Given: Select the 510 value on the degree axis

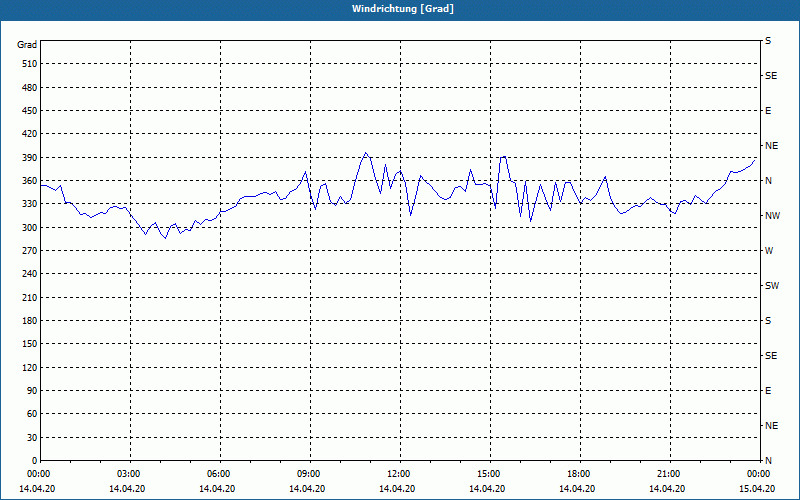Looking at the screenshot, I should pyautogui.click(x=30, y=64).
